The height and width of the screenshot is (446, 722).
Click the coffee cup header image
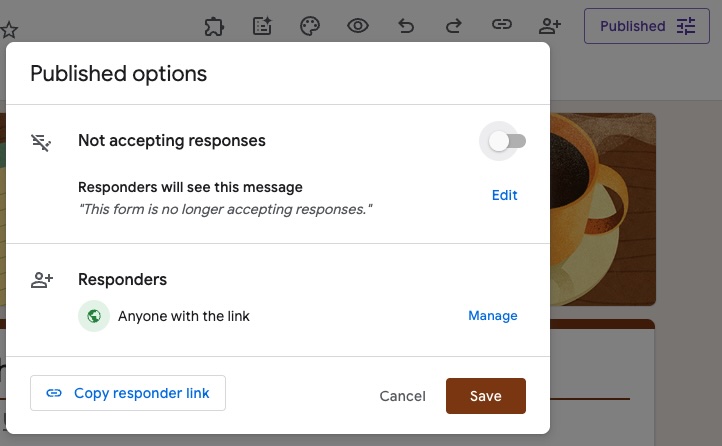603,209
